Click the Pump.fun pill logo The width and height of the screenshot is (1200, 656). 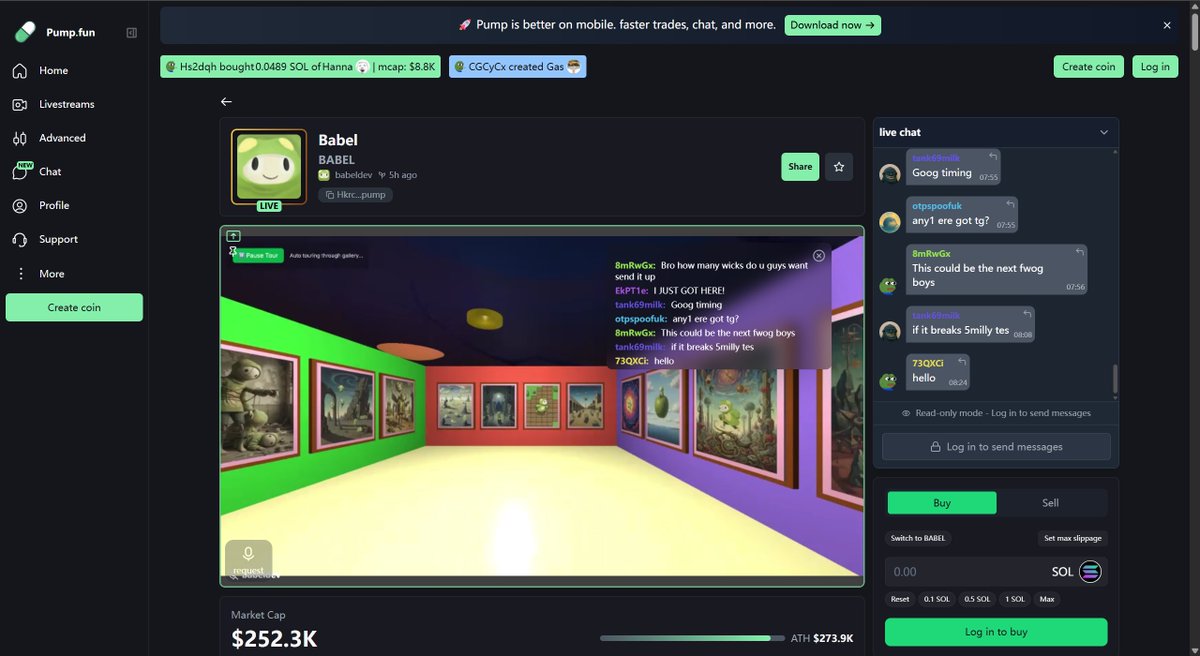click(x=25, y=32)
